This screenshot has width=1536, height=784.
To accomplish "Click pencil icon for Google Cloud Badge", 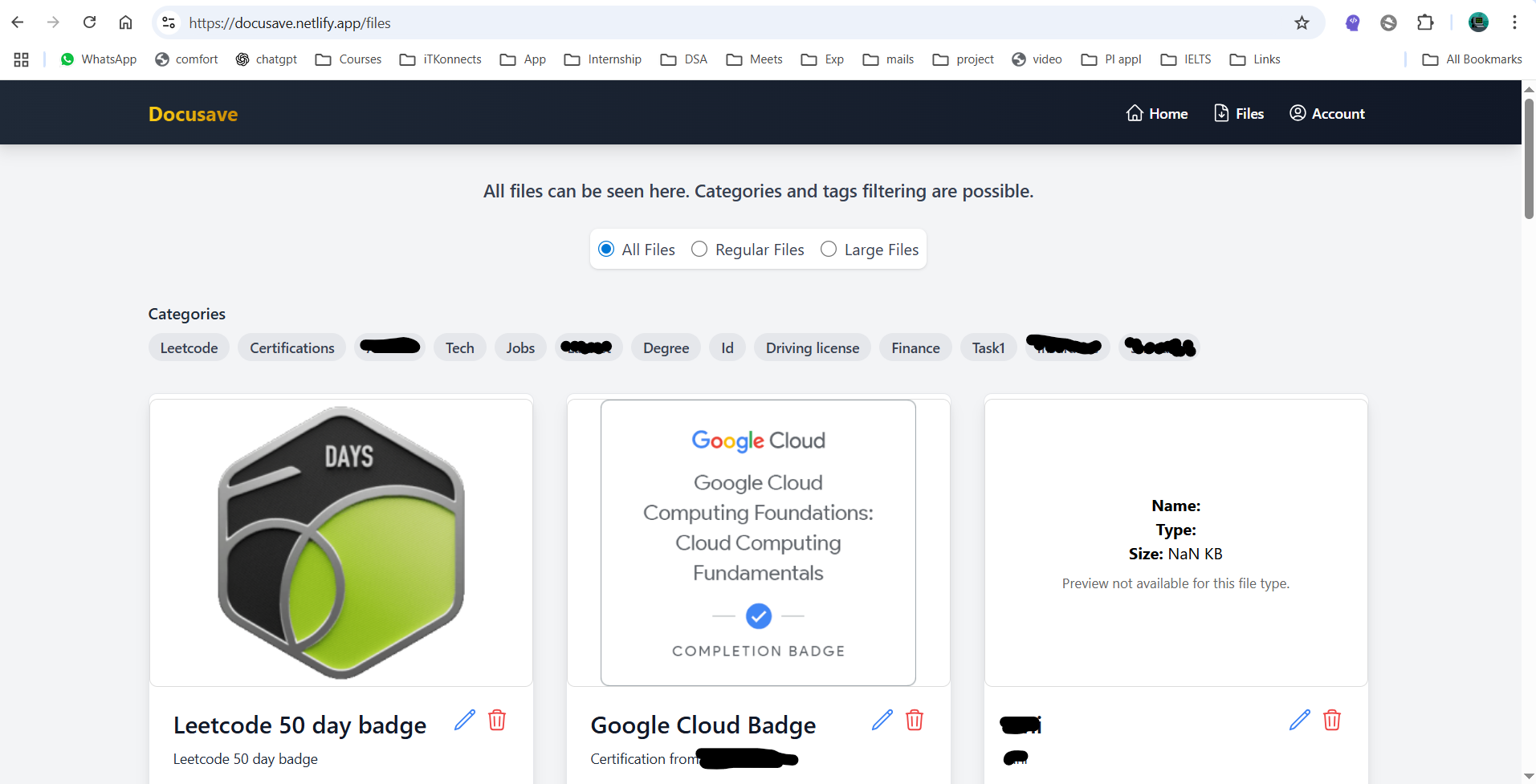I will pyautogui.click(x=882, y=720).
